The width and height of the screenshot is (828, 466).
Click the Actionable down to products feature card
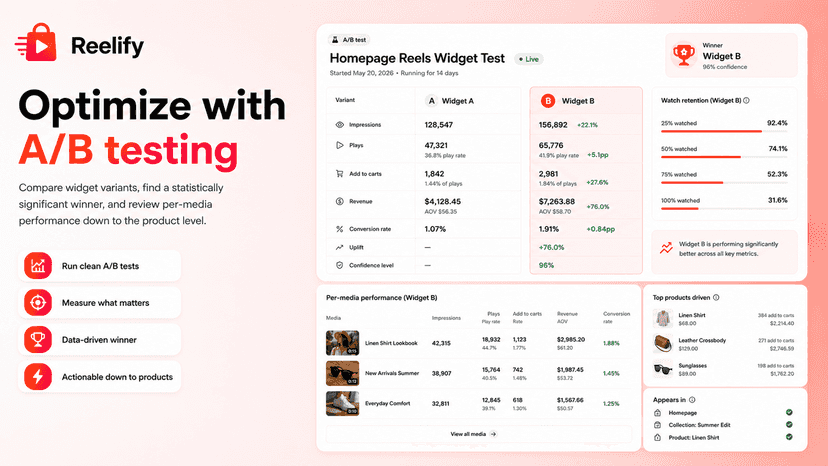99,377
